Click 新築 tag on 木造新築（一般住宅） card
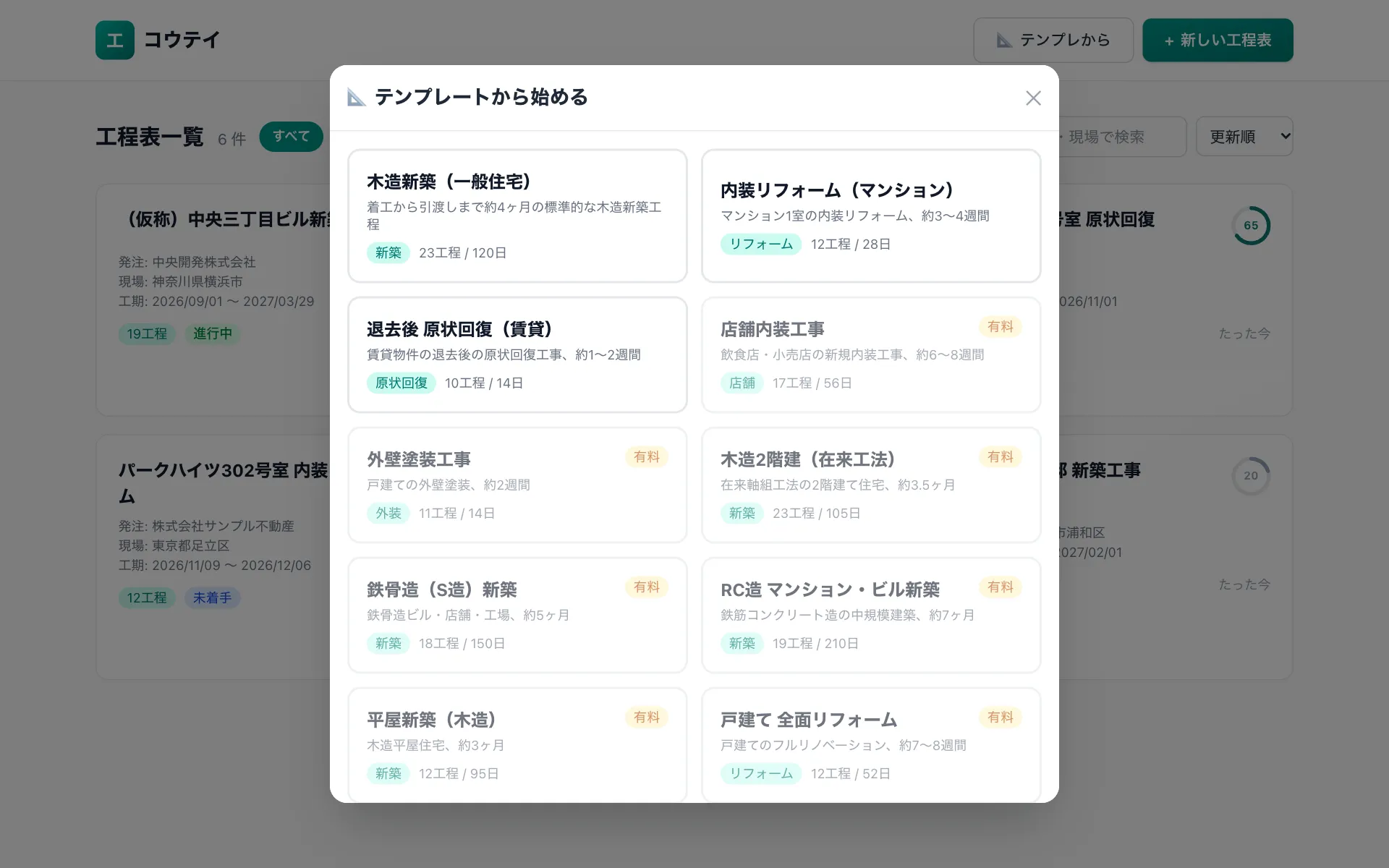 pos(388,252)
